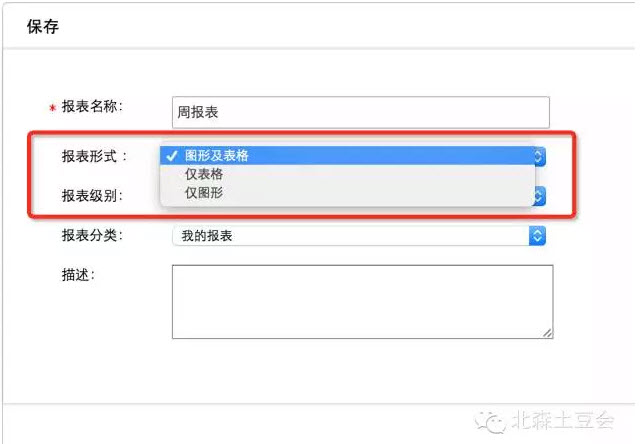Click the blue stepper arrow of 报表形式
This screenshot has height=444, width=644.
[540, 156]
